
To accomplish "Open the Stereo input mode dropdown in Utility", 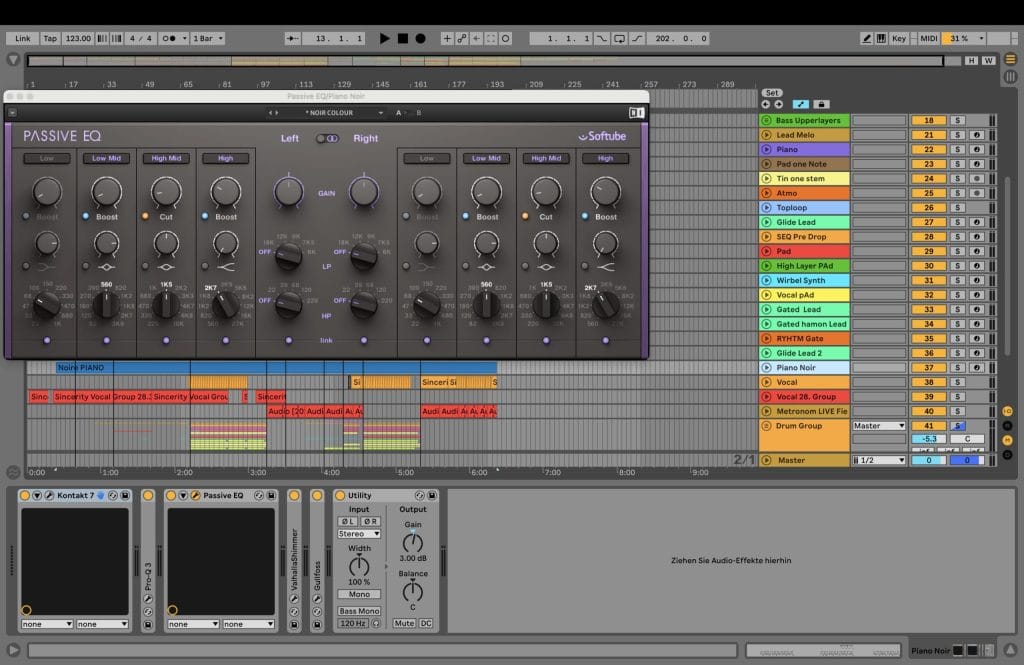I will 359,534.
